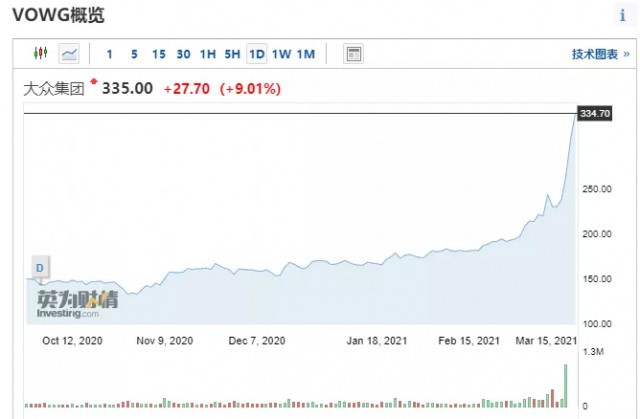
Task: Click the VOWG概览 heading
Action: pos(58,15)
